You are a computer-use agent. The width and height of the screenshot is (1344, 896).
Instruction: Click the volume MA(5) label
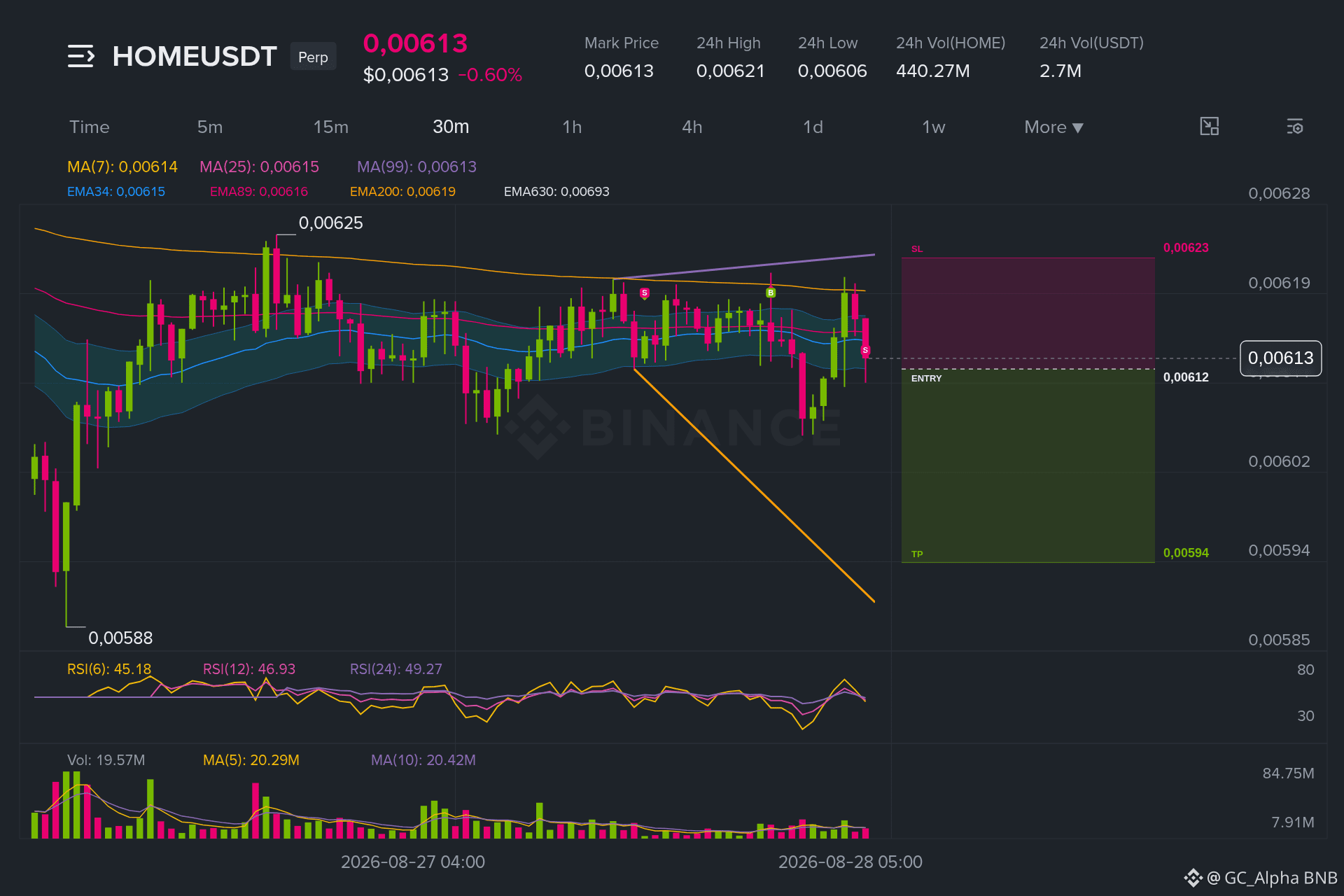click(x=251, y=760)
